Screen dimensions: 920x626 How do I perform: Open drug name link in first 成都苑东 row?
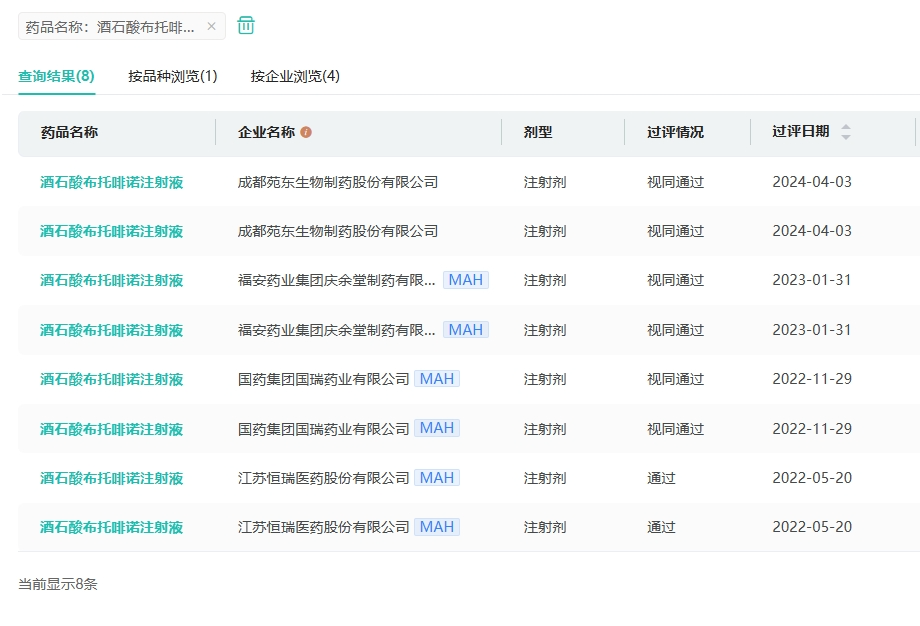pos(111,182)
